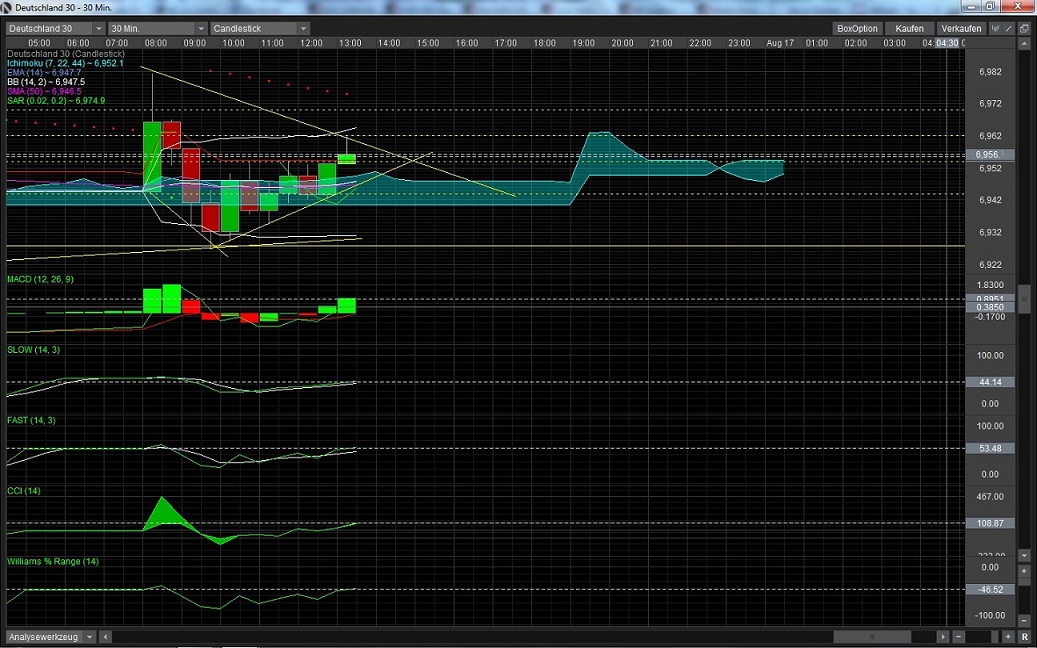Select the Ichimoku (7, 22, 44) indicator label
This screenshot has height=648, width=1037.
65,63
